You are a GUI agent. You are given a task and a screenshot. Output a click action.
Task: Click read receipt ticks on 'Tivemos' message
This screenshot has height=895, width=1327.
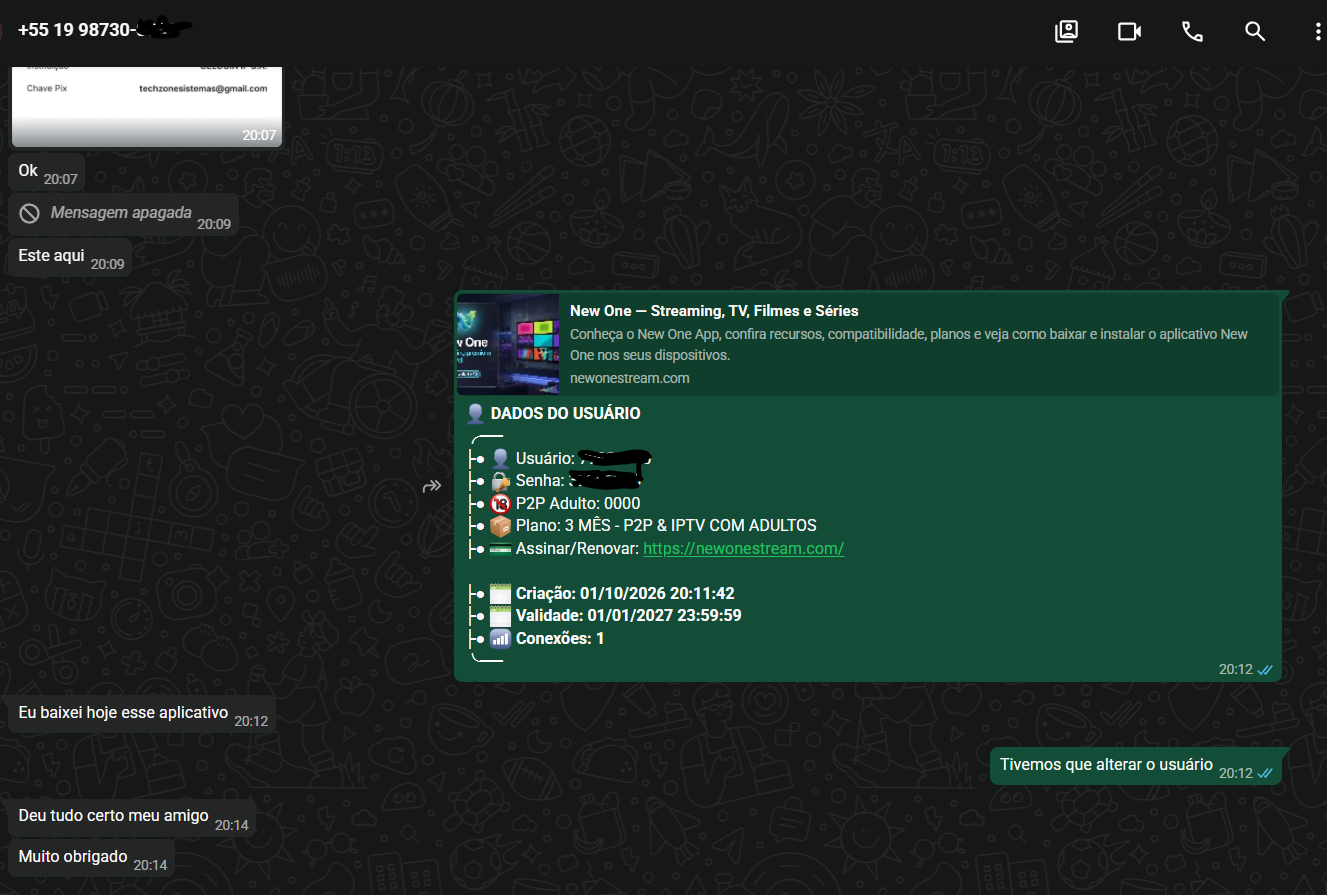coord(1265,773)
